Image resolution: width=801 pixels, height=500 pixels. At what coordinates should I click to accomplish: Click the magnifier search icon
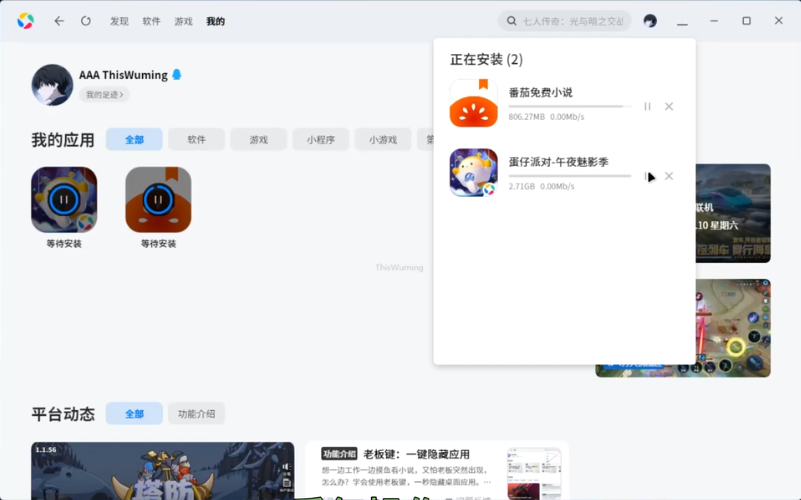pyautogui.click(x=511, y=21)
